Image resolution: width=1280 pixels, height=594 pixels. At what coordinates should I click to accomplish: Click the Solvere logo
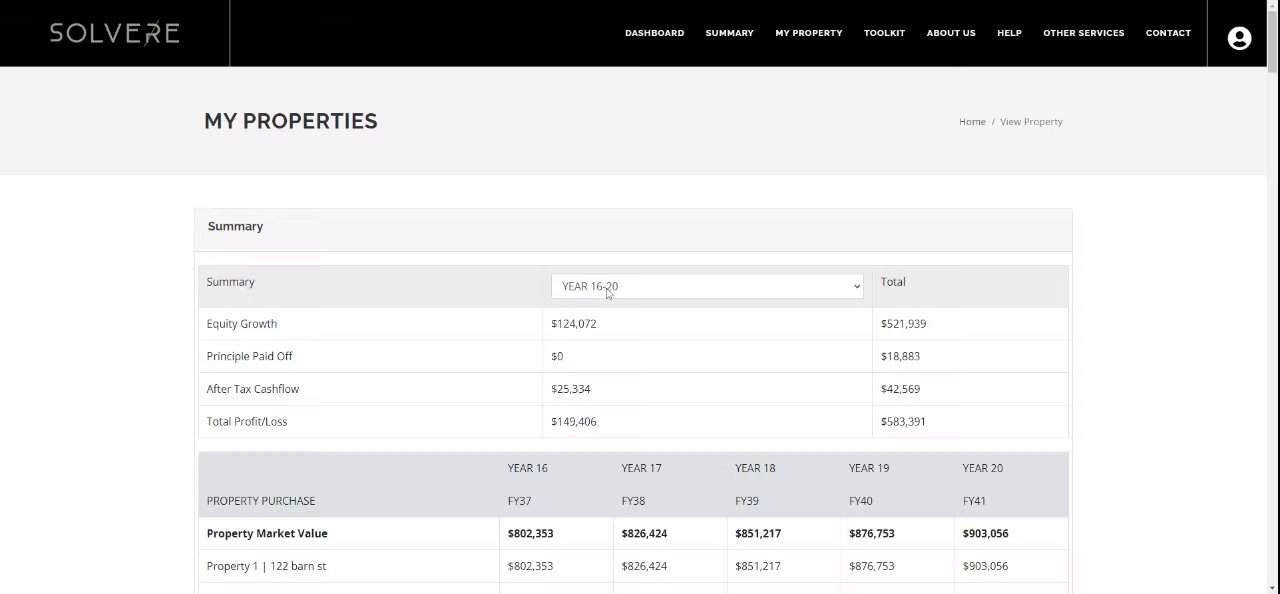tap(114, 33)
